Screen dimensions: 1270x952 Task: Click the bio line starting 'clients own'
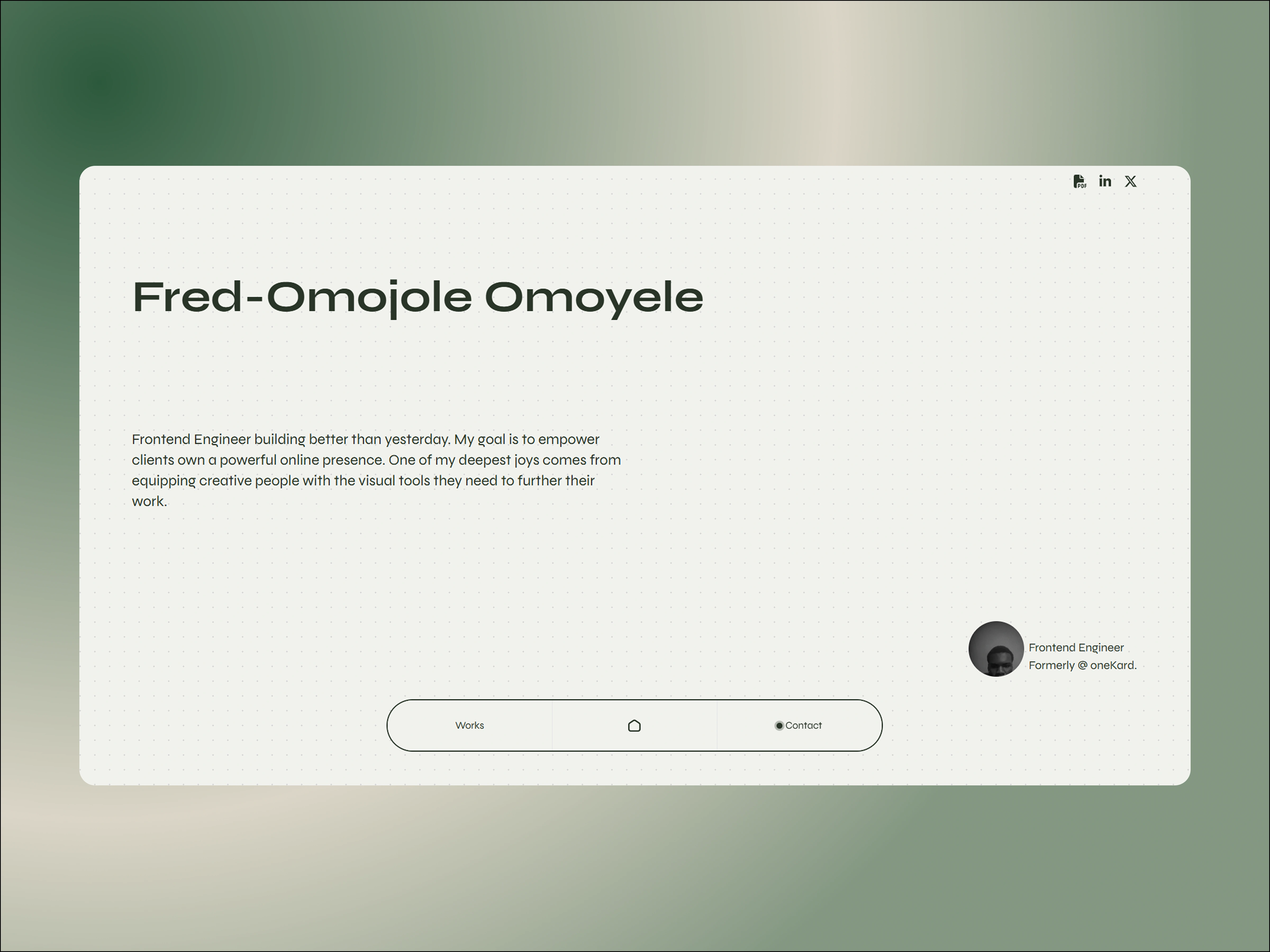click(172, 460)
